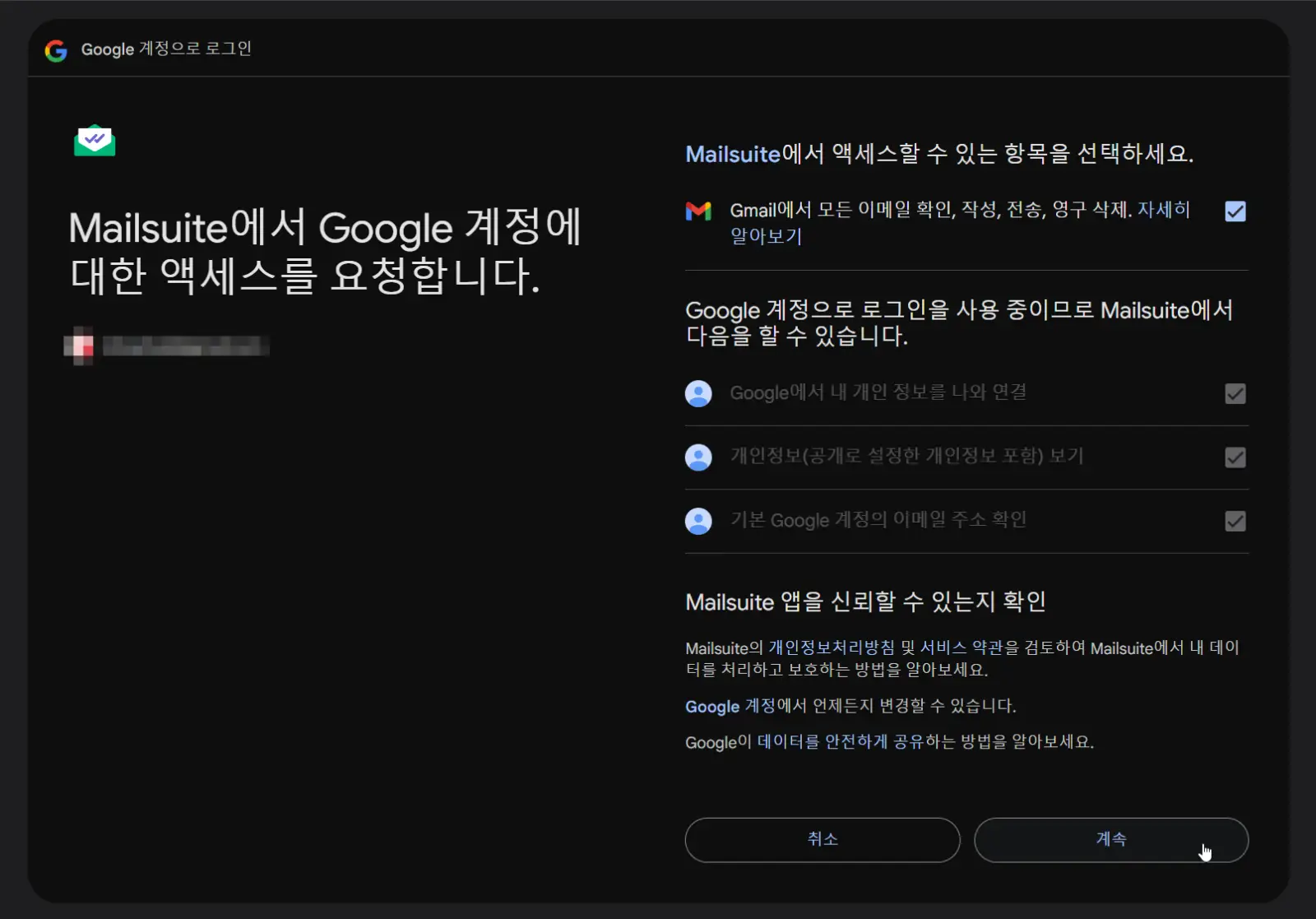Click the blue 'Mailsuite' link in the heading
1316x919 pixels.
click(x=733, y=154)
